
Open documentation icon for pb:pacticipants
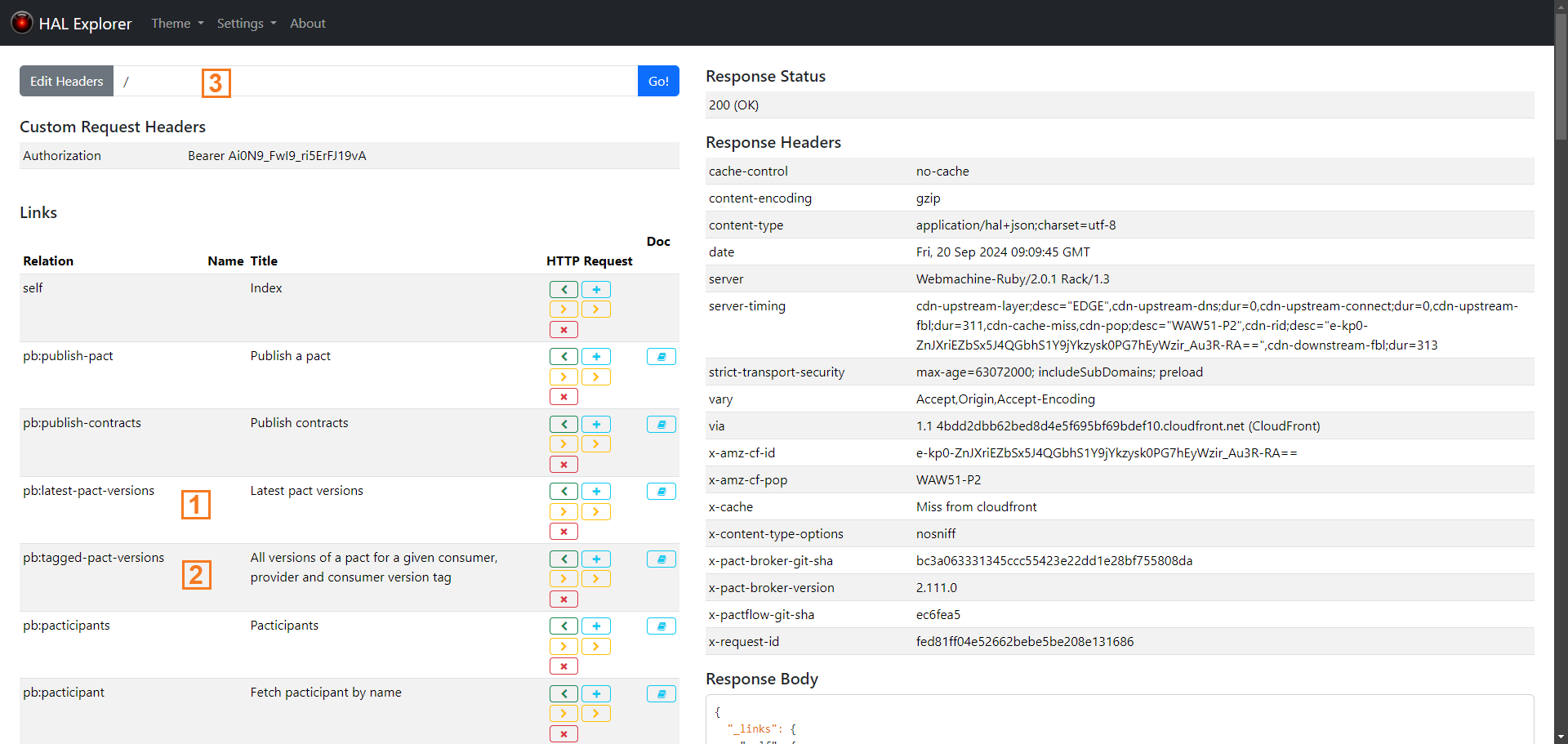(660, 626)
